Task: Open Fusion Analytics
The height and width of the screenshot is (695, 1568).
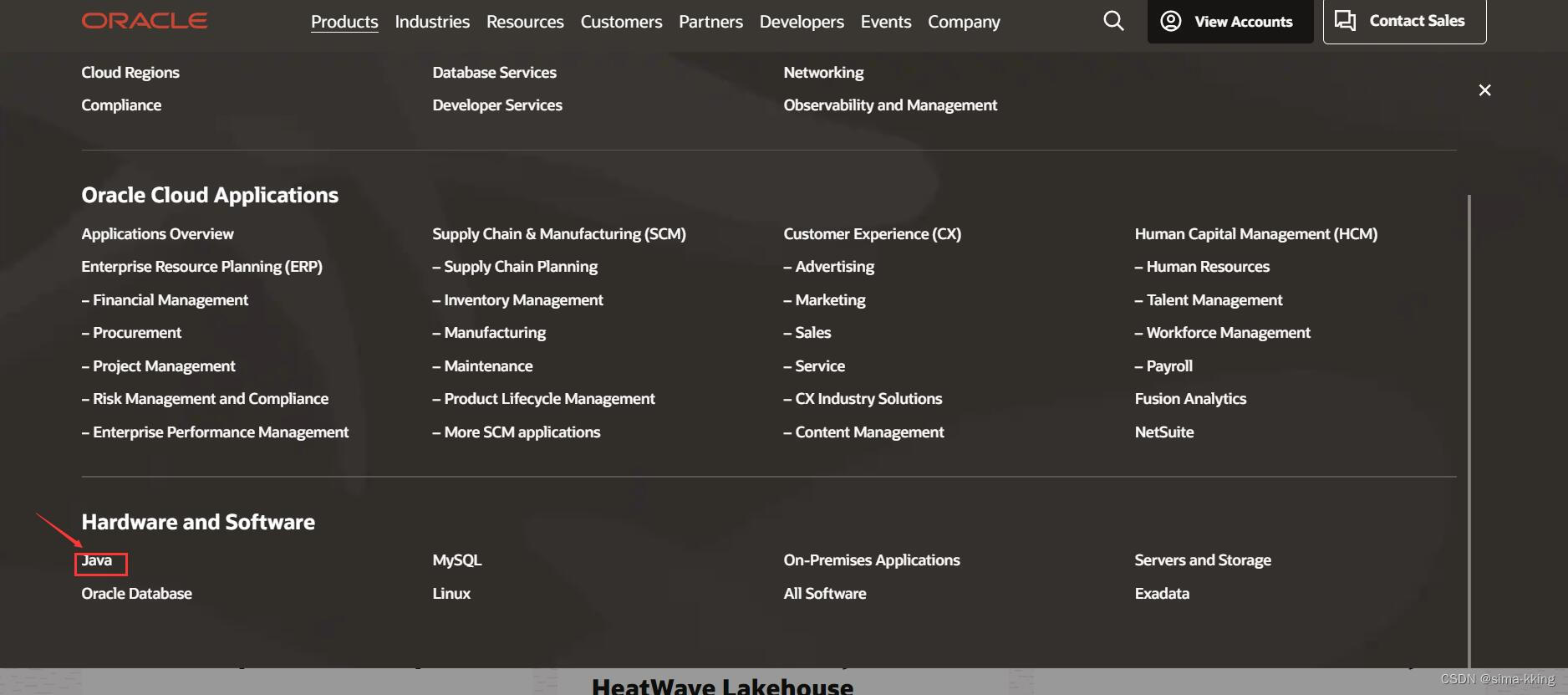Action: [x=1190, y=399]
